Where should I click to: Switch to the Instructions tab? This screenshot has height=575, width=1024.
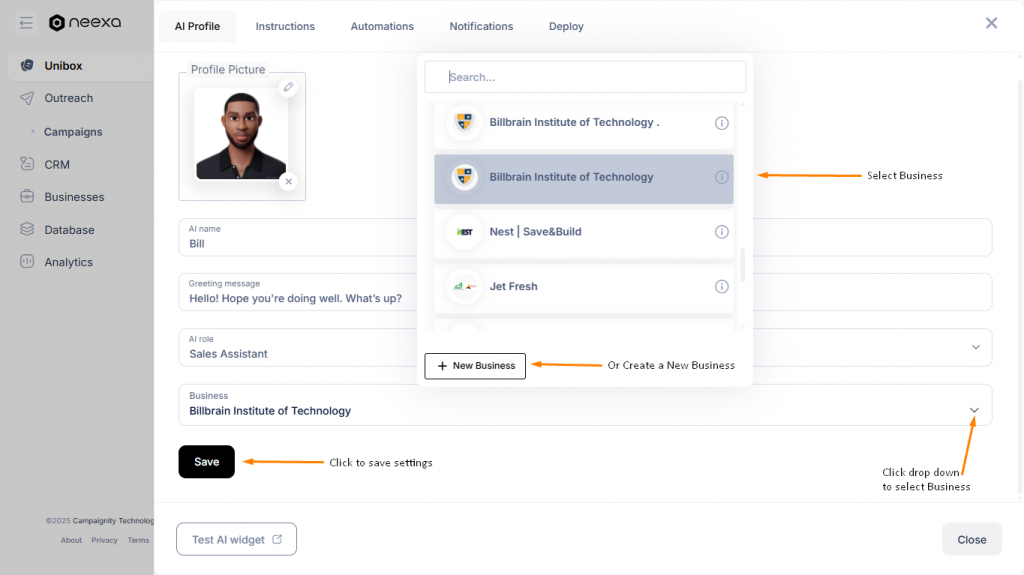tap(285, 26)
